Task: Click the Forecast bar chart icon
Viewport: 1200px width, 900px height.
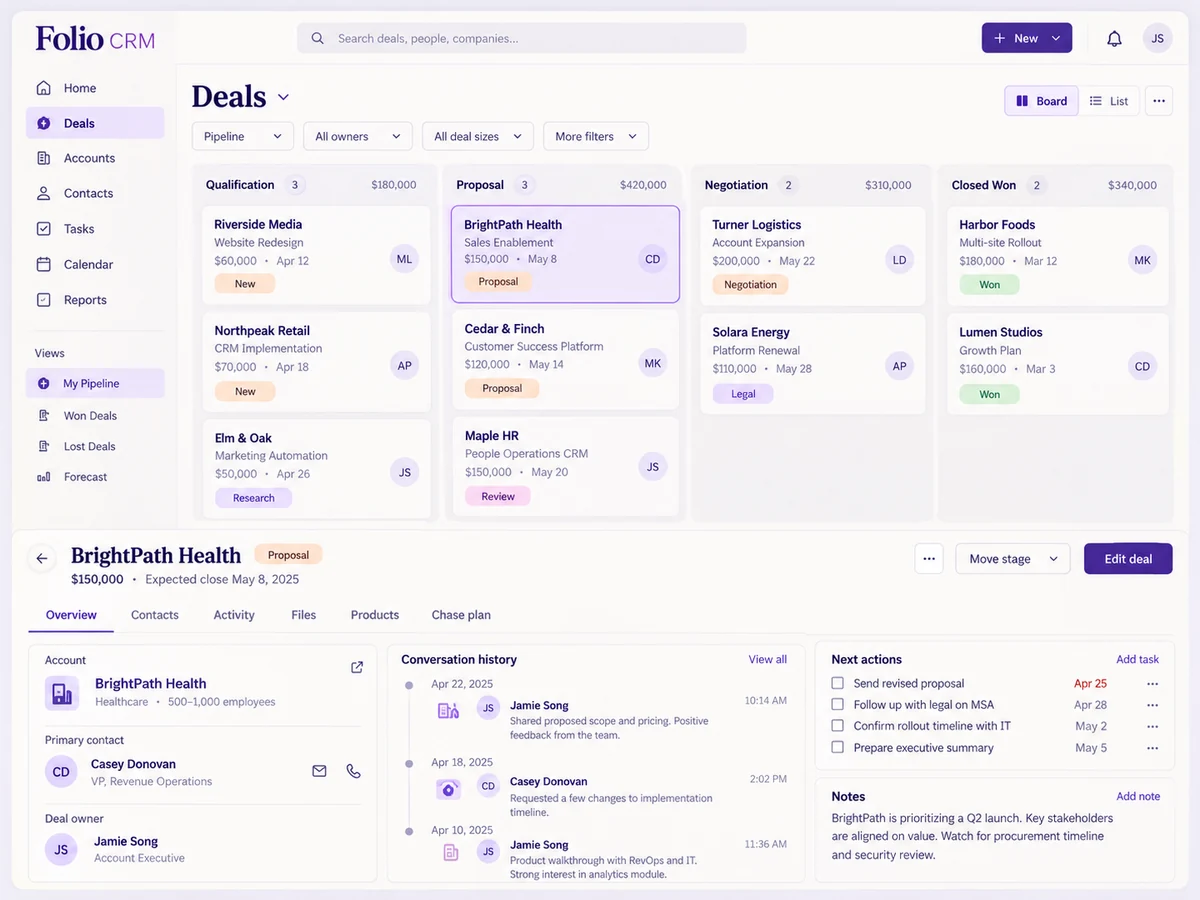Action: [43, 477]
